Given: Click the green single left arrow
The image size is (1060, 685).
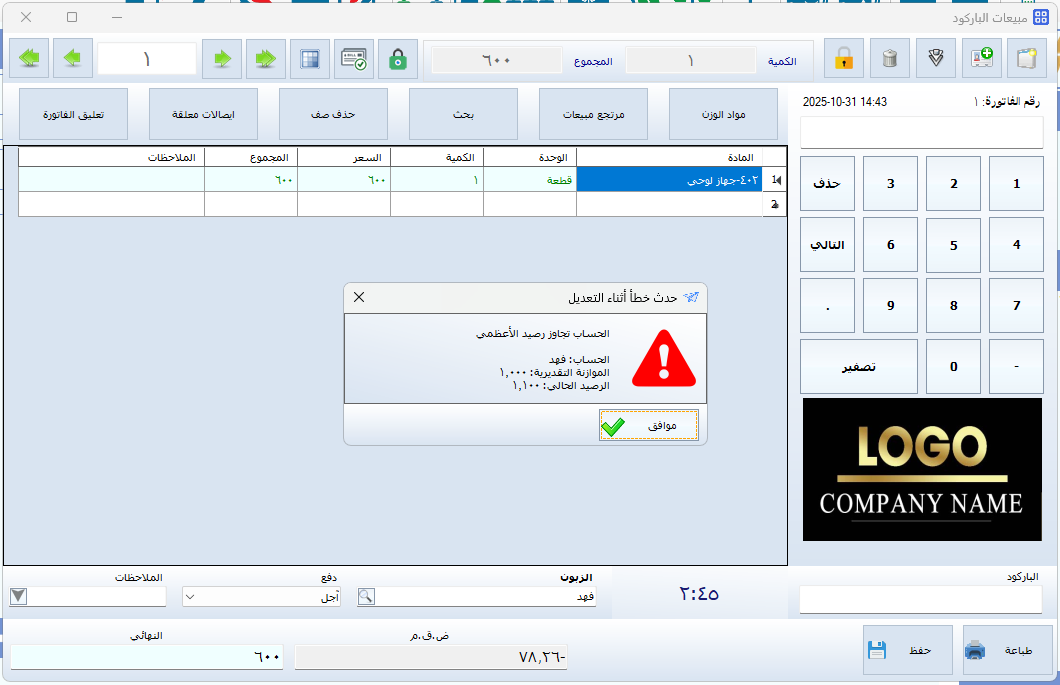Looking at the screenshot, I should click(x=73, y=59).
